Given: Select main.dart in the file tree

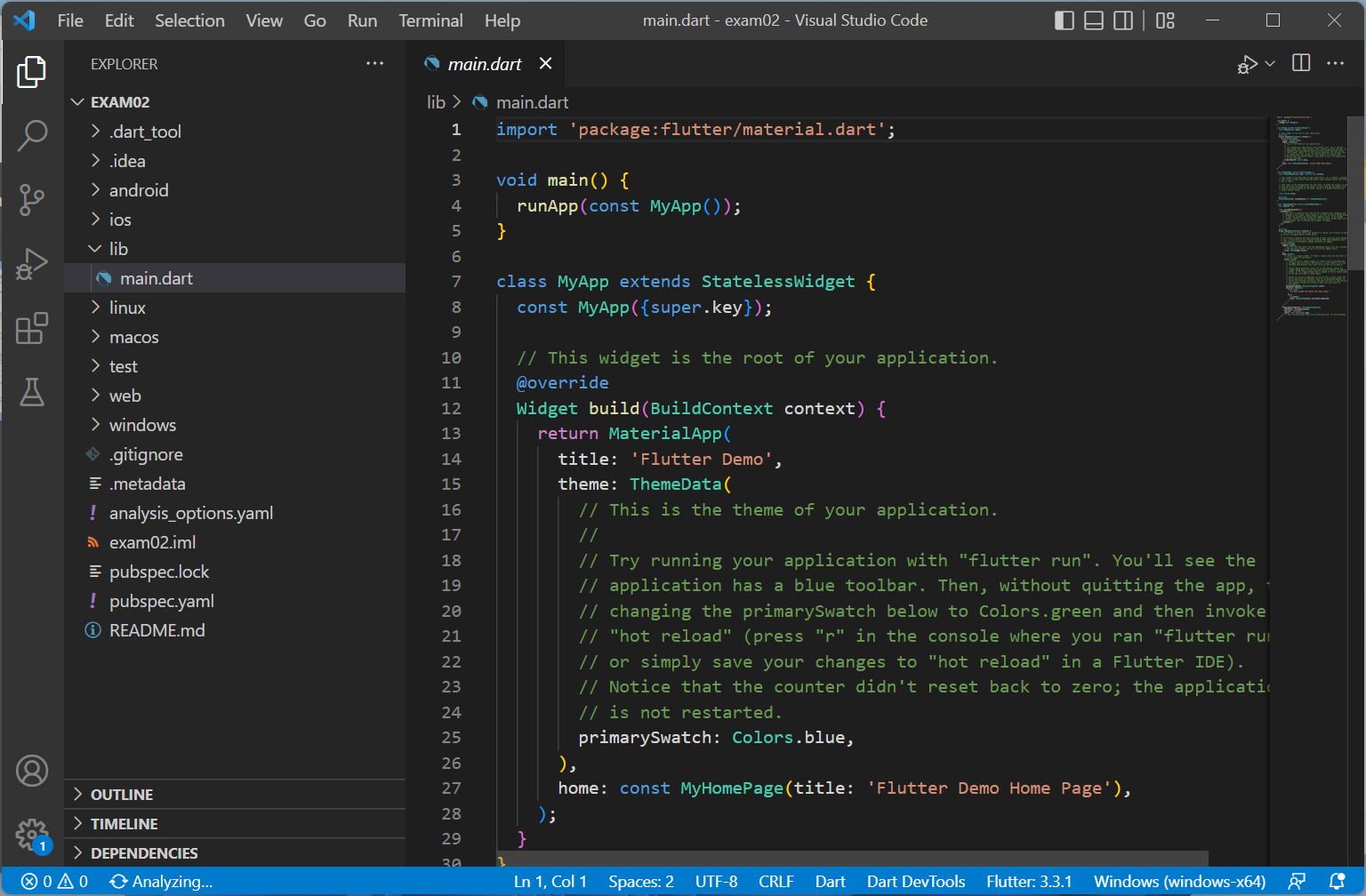Looking at the screenshot, I should (x=235, y=278).
